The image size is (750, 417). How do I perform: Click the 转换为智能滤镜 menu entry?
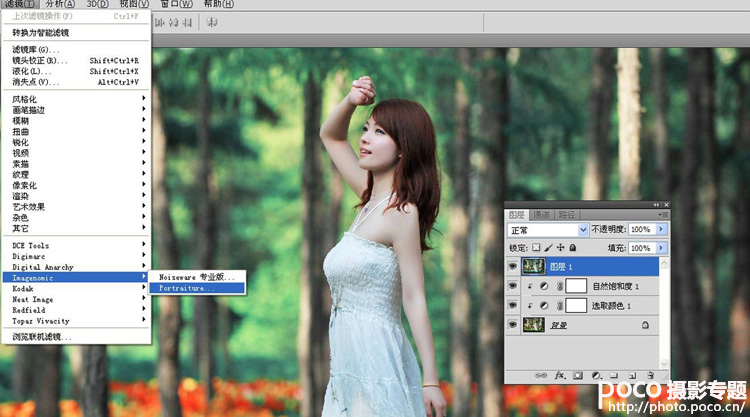click(x=41, y=33)
